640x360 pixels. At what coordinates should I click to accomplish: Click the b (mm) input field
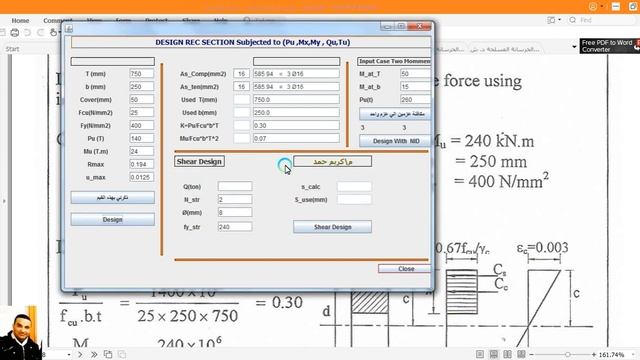point(142,87)
